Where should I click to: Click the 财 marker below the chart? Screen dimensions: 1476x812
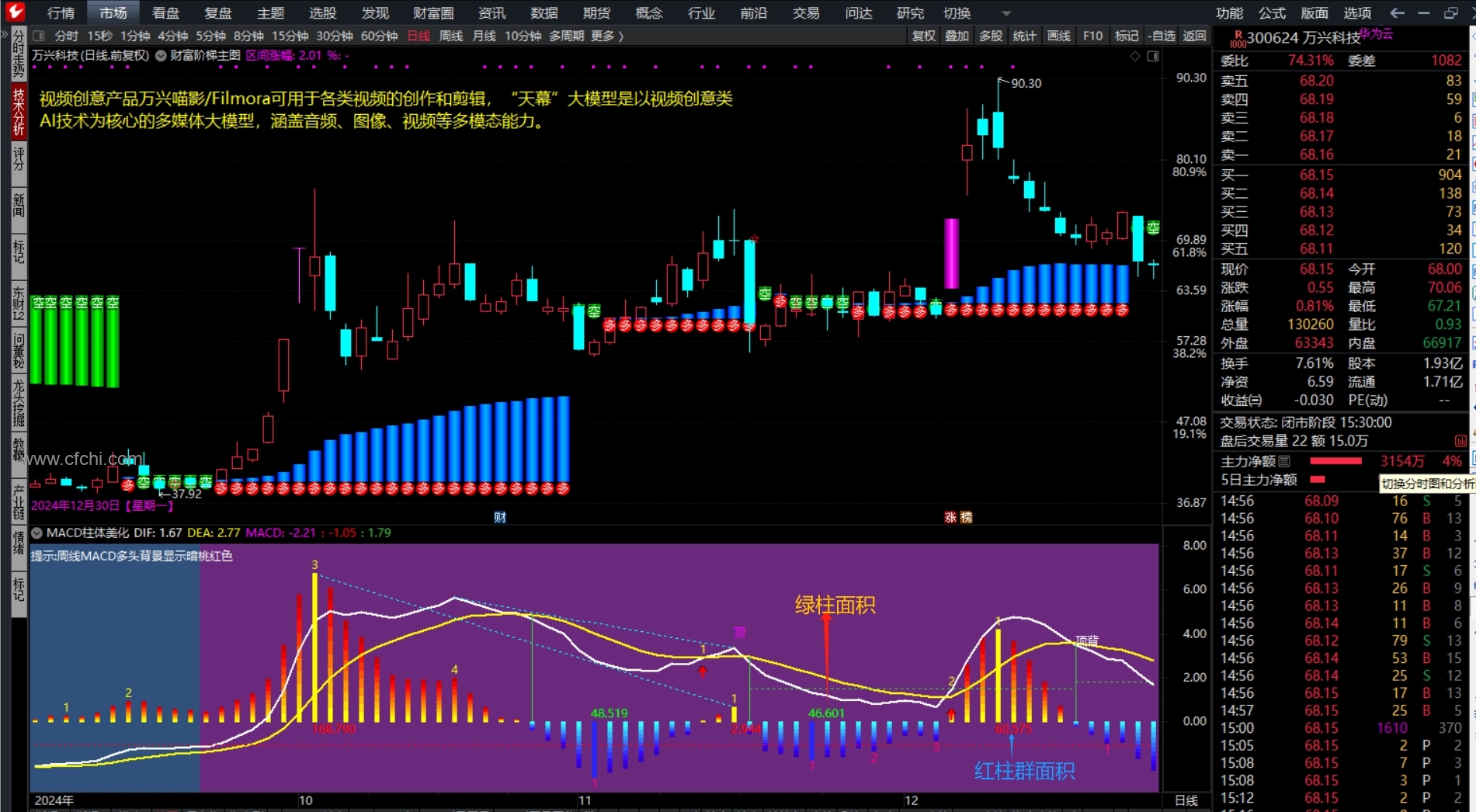point(500,517)
